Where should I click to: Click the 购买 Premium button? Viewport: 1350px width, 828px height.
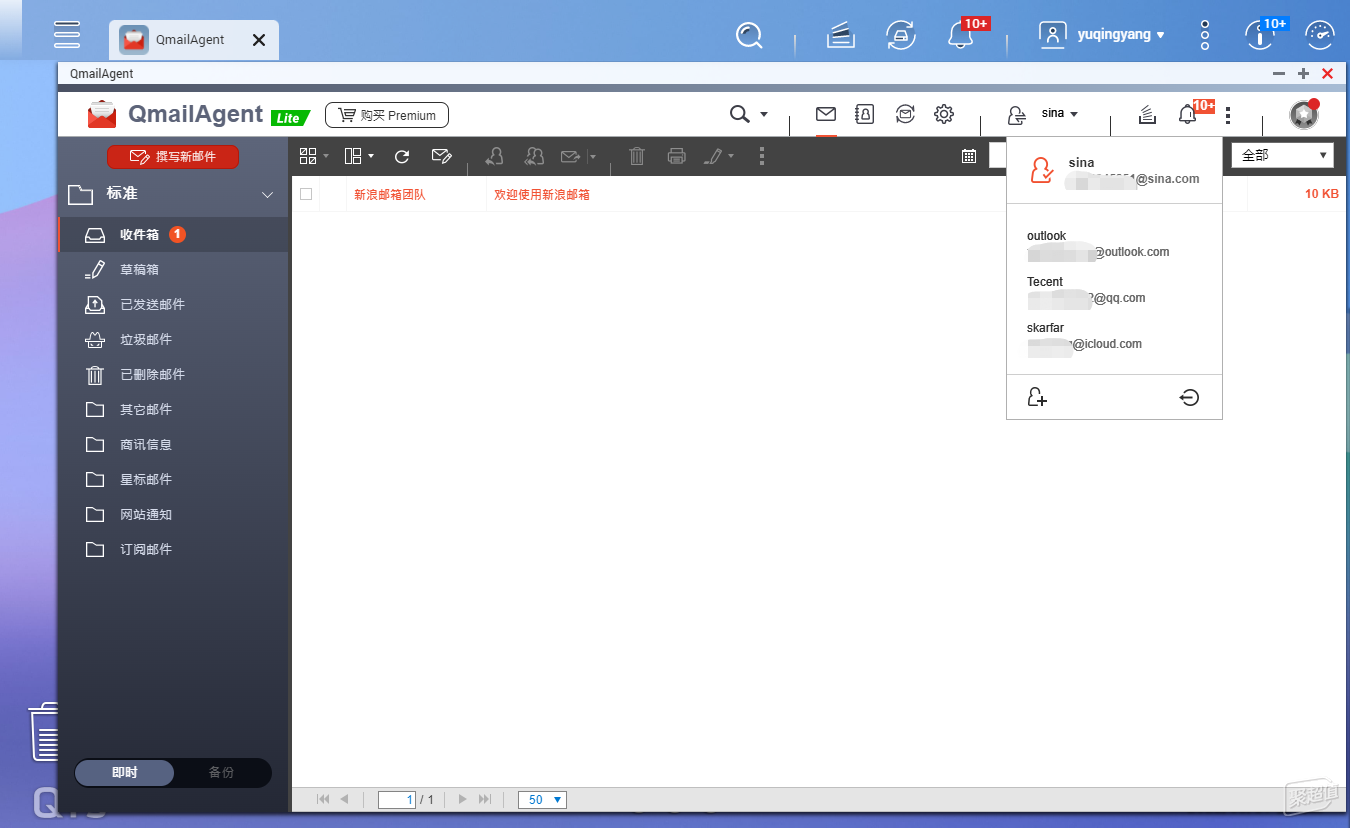click(x=387, y=115)
